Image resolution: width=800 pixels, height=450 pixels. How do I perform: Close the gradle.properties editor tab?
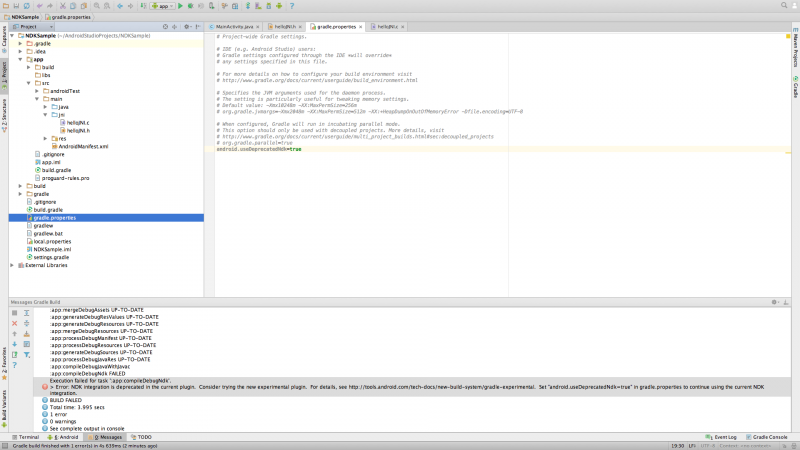pos(361,27)
